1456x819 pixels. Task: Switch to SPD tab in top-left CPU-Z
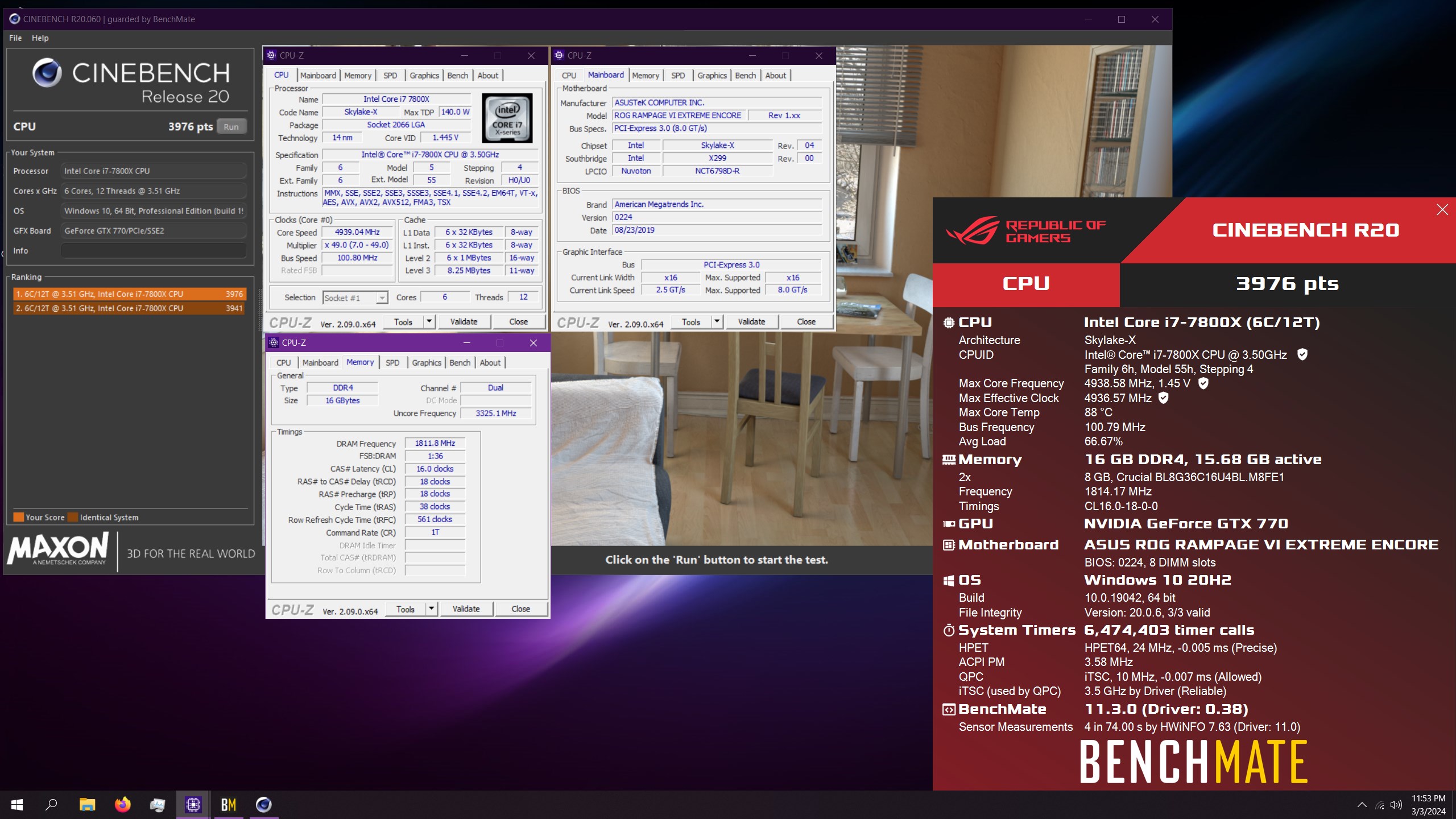(x=390, y=75)
